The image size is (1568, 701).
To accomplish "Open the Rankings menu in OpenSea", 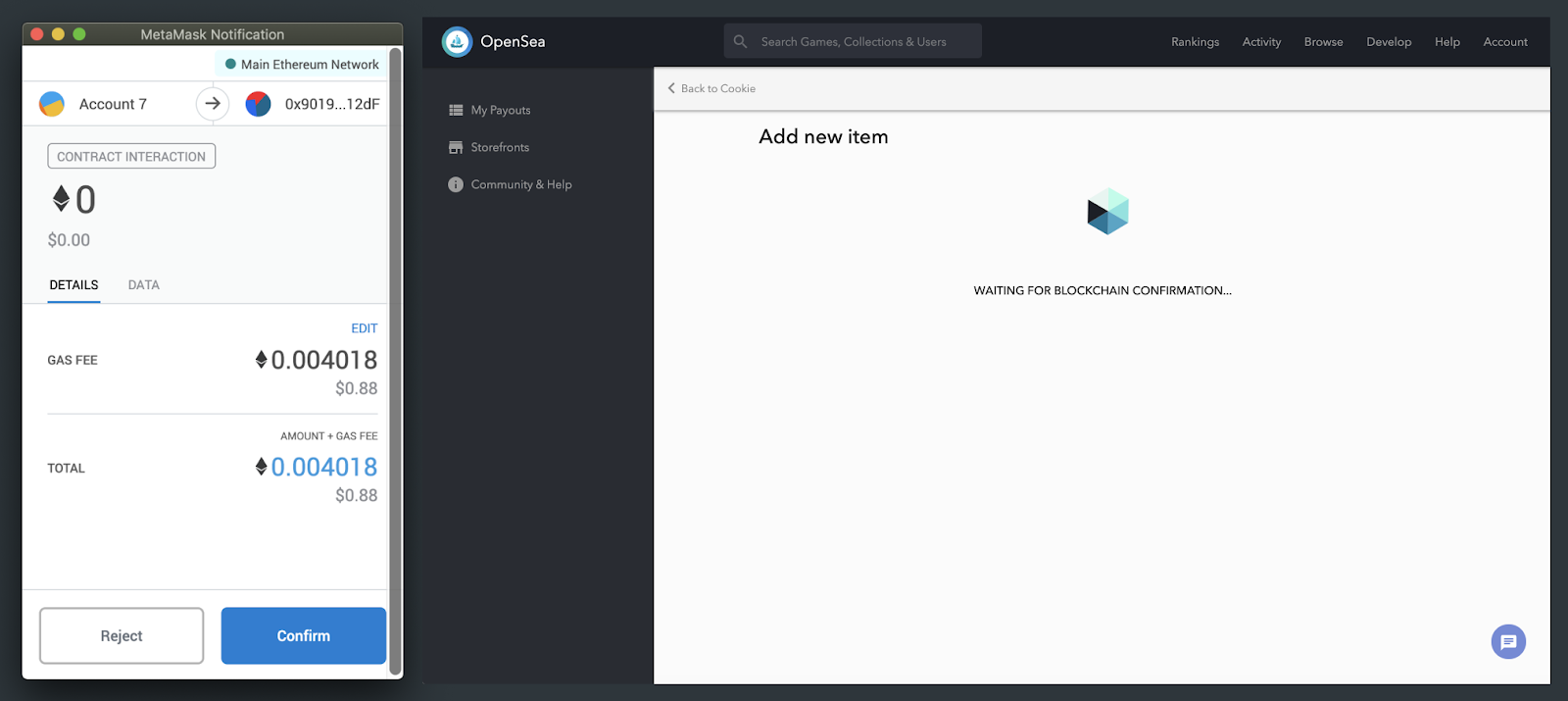I will 1195,42.
